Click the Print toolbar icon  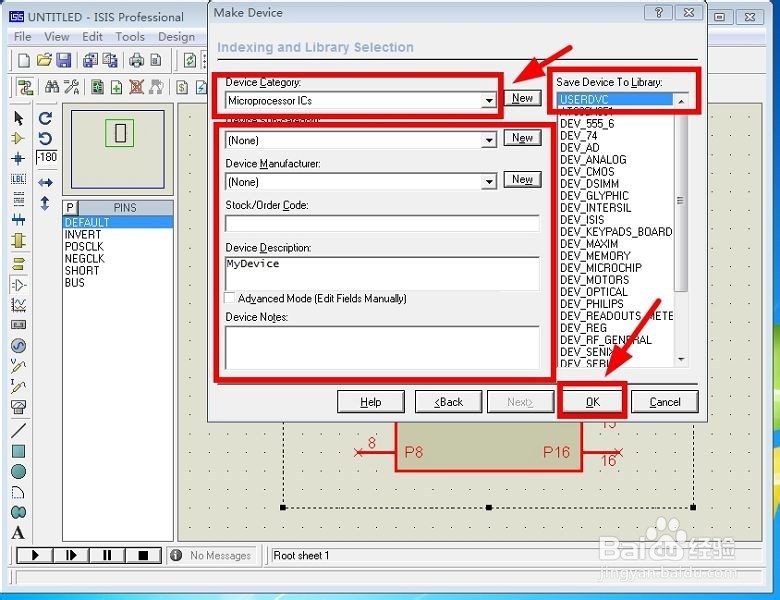tap(136, 60)
